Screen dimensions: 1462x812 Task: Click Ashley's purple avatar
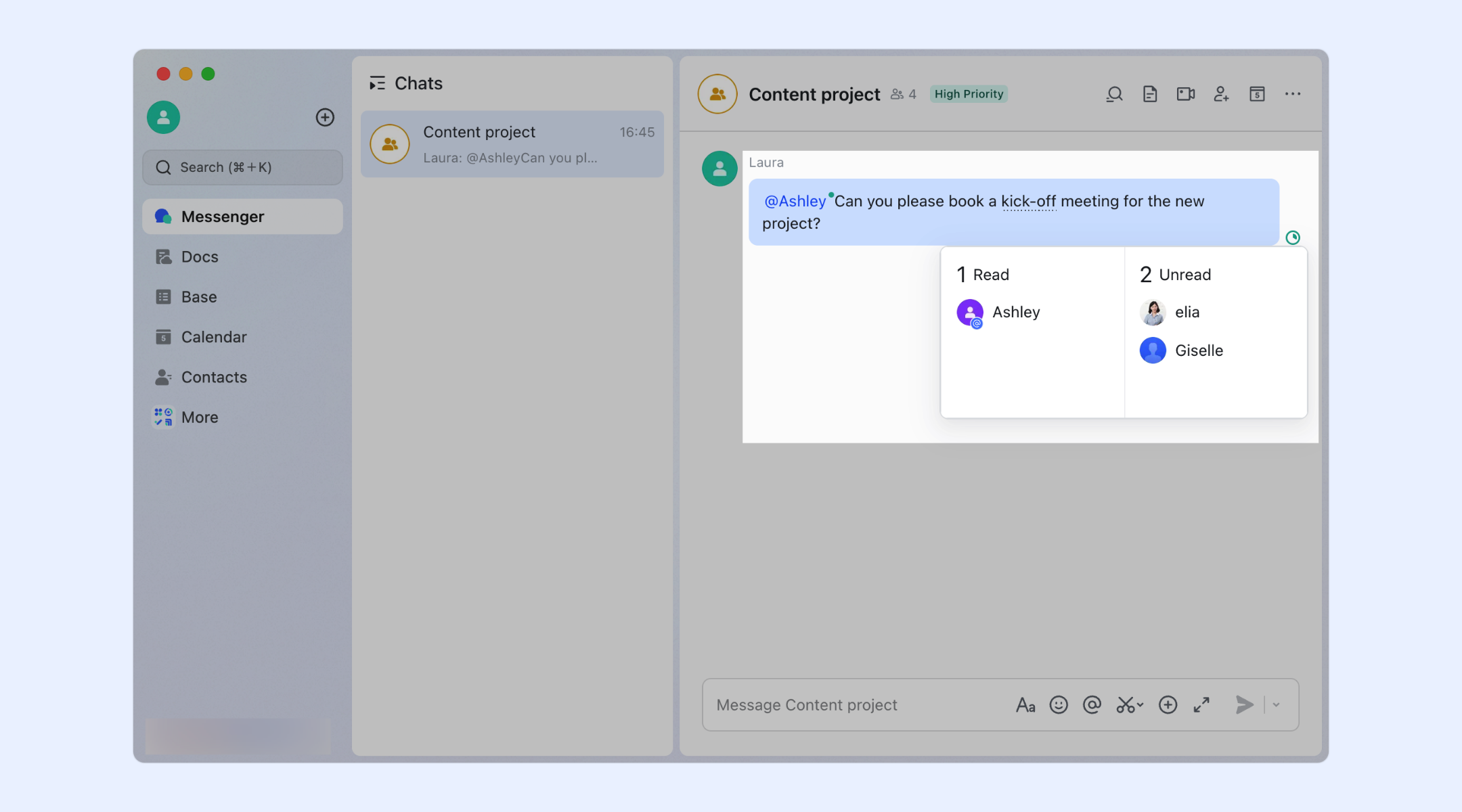[970, 313]
